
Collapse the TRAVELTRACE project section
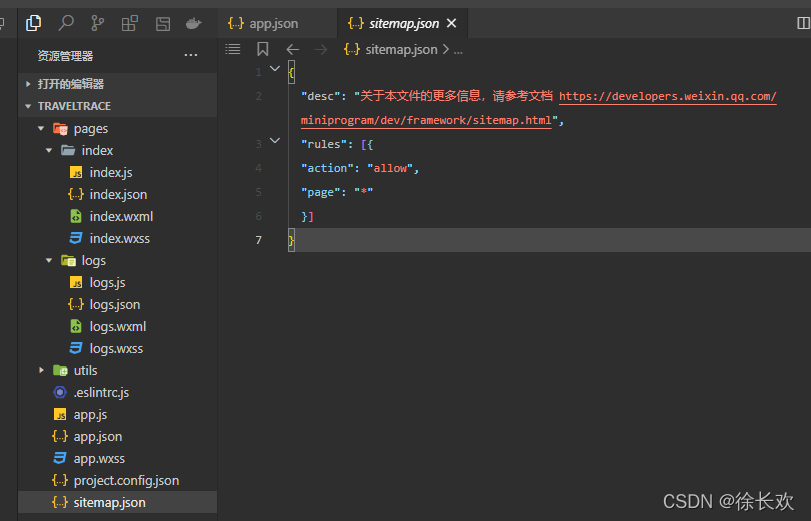[117, 106]
